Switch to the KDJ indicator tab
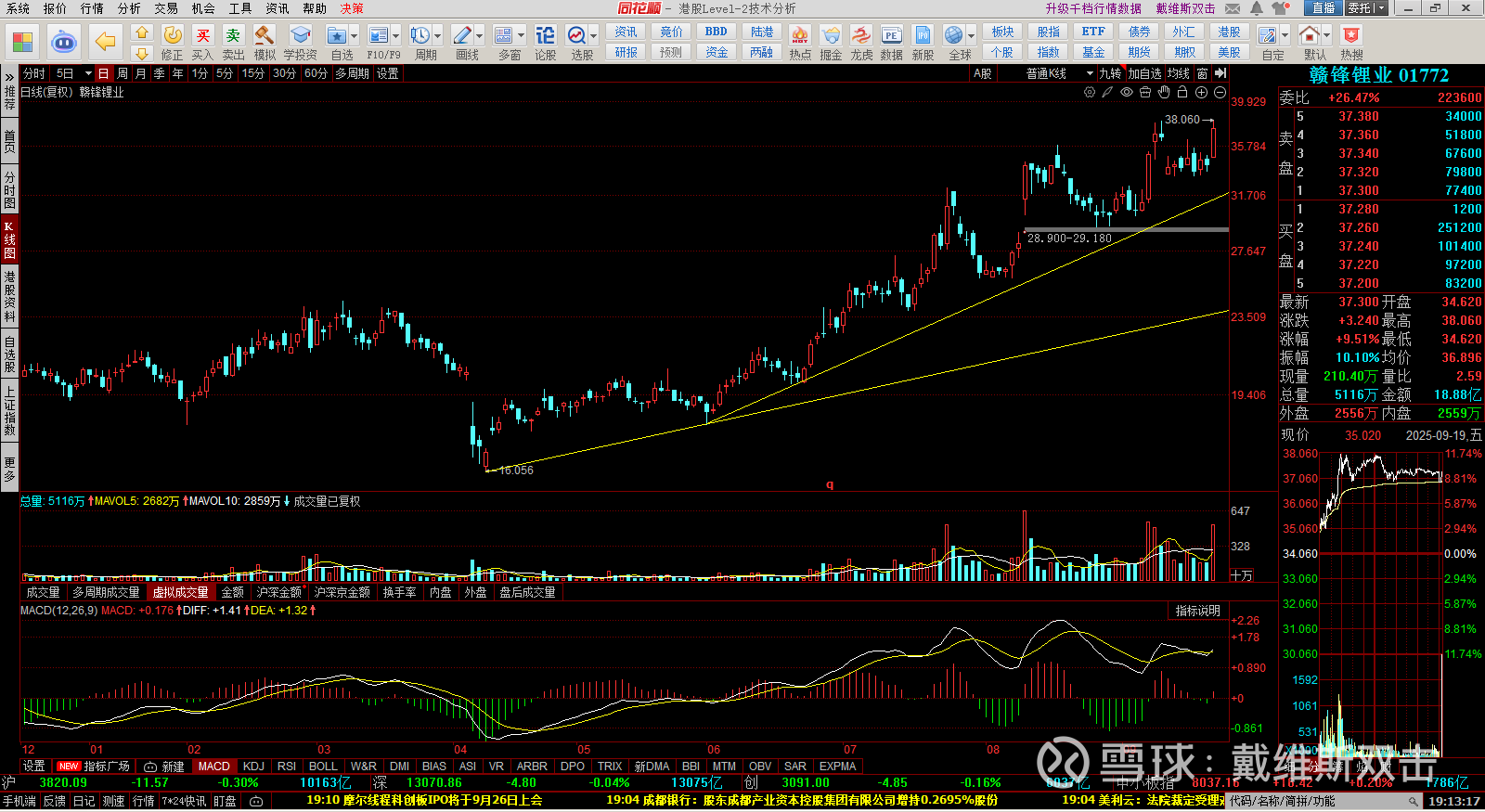1485x812 pixels. click(x=253, y=767)
